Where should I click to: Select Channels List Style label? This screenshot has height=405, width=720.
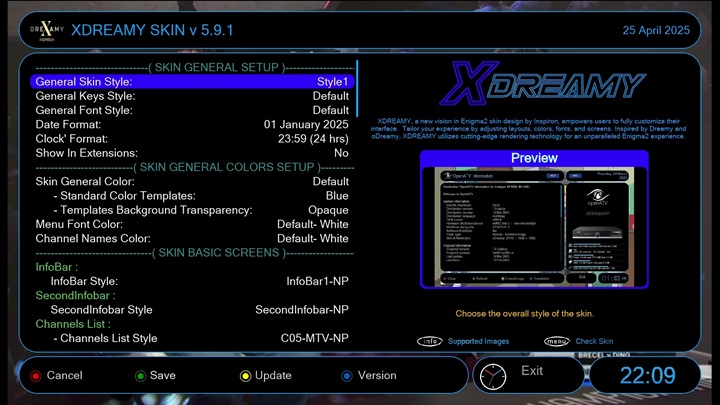point(105,338)
